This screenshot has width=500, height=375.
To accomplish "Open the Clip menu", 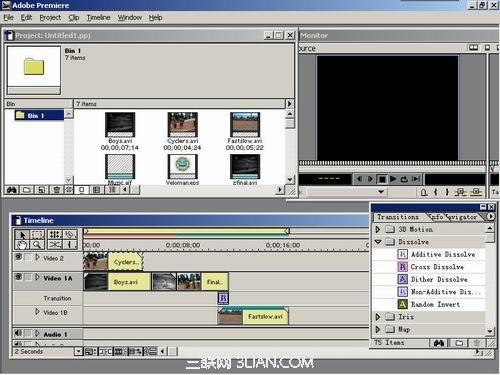I will [74, 18].
